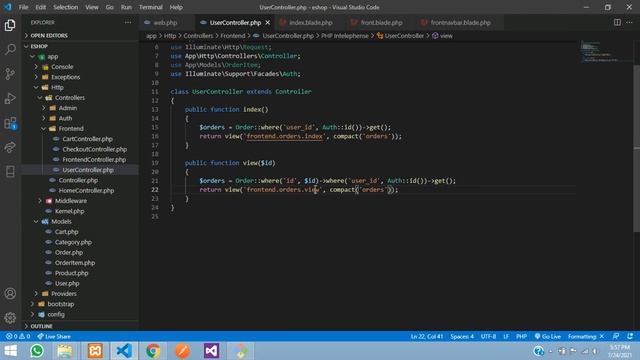Click Live Share in status bar
This screenshot has height=360, width=640.
point(54,336)
